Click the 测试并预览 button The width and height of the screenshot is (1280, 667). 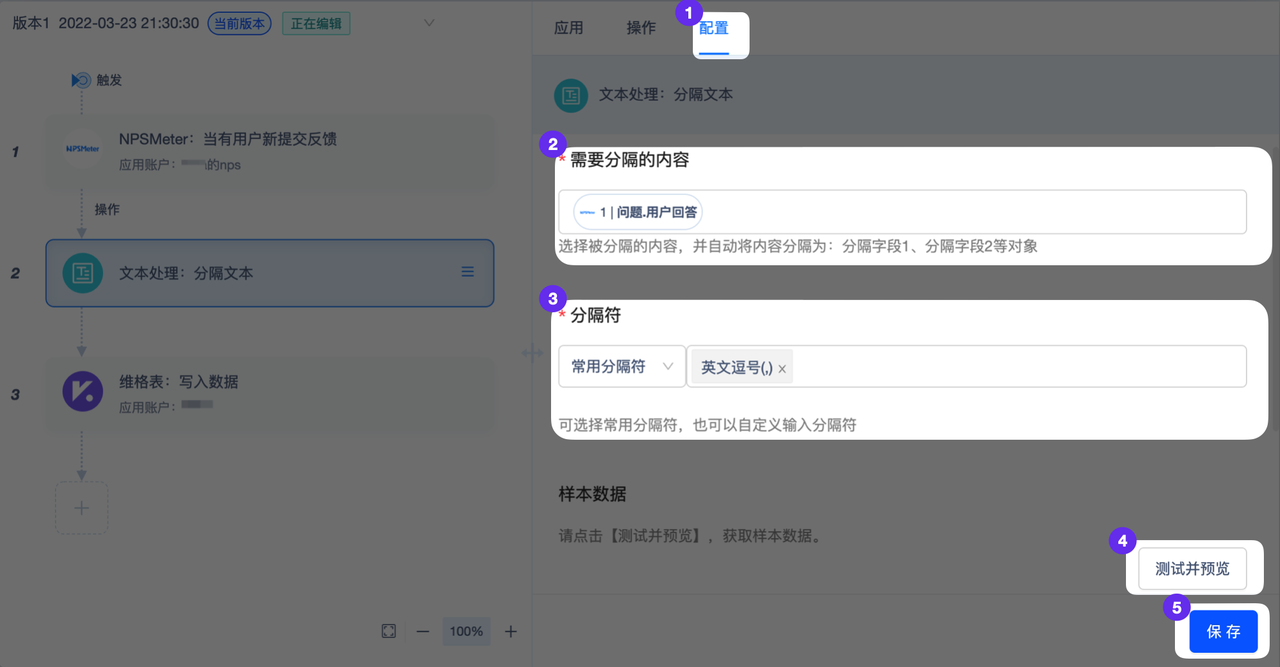click(1192, 569)
